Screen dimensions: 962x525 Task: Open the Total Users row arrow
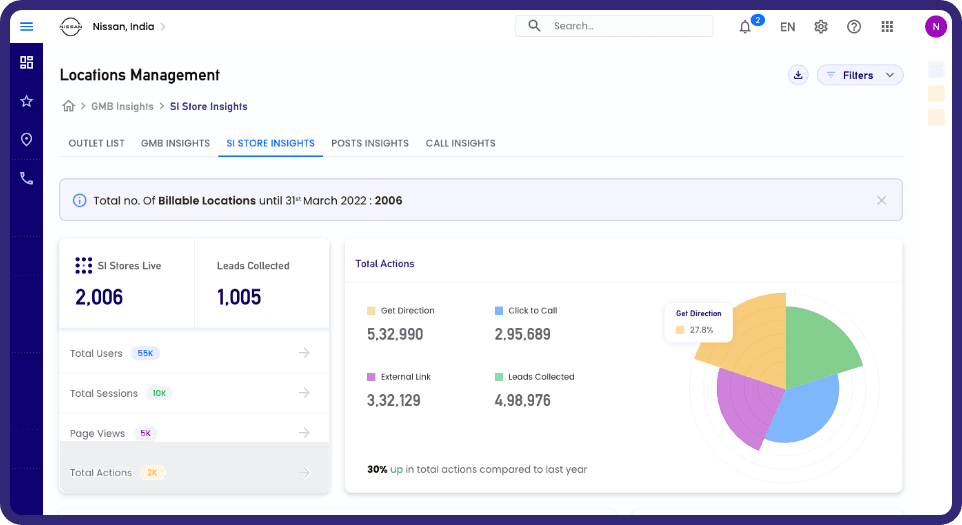coord(304,353)
